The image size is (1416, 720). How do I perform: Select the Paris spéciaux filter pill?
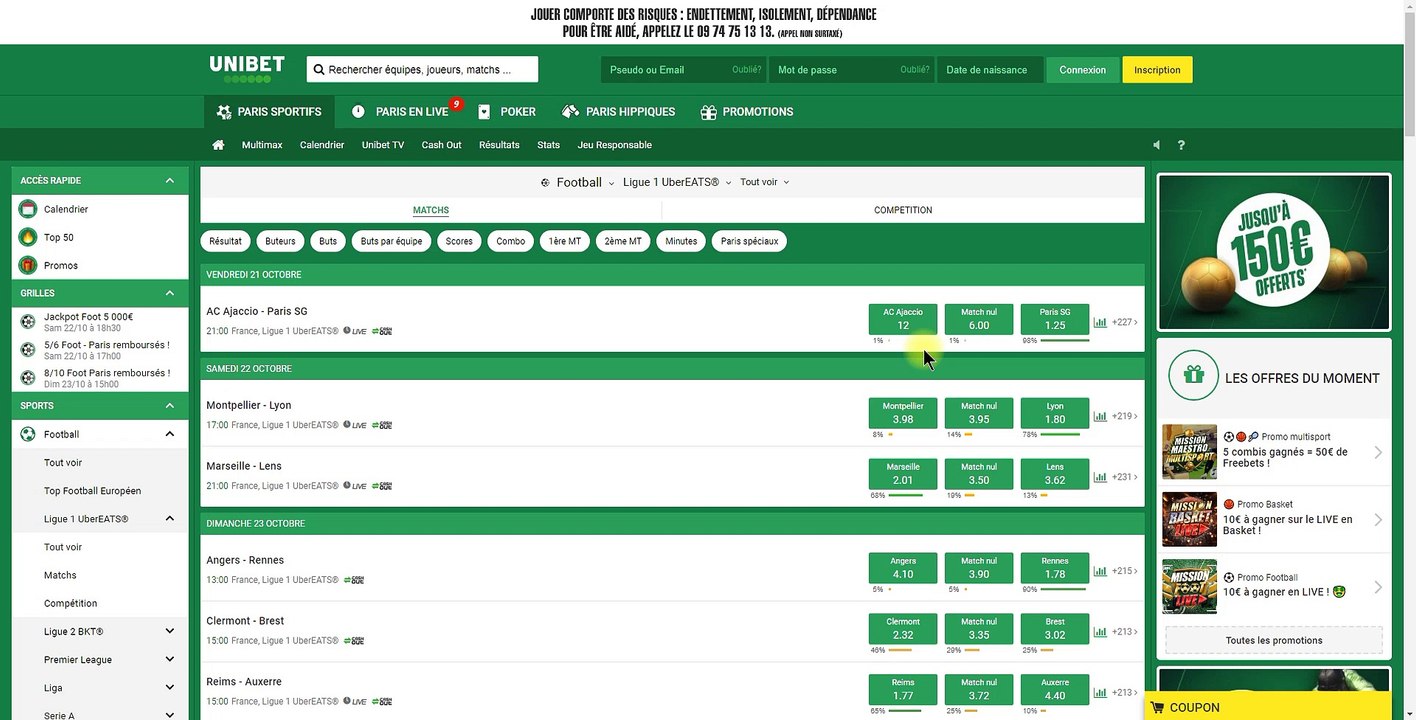click(x=749, y=241)
